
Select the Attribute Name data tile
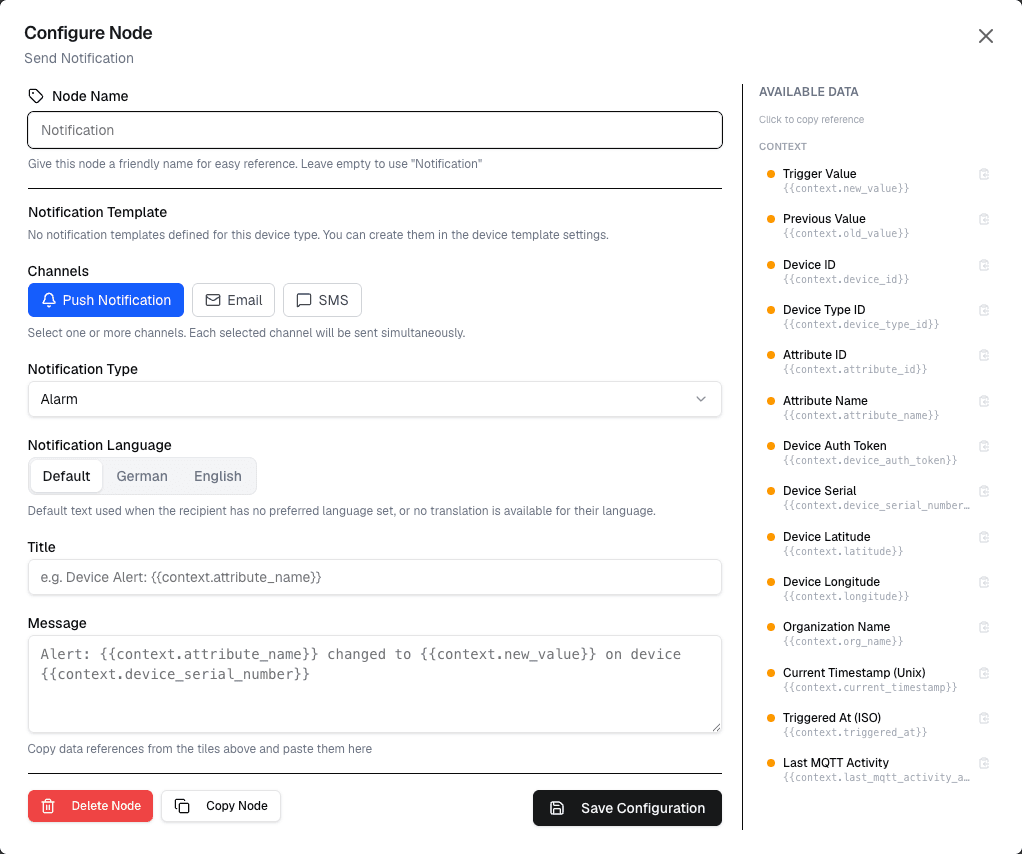877,407
